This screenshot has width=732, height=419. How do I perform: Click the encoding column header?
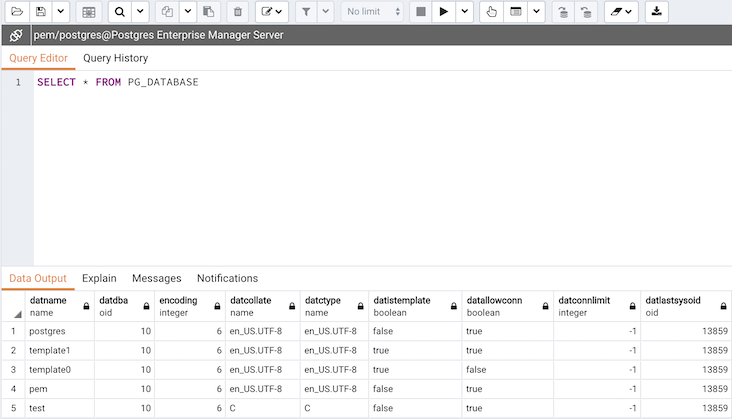(190, 307)
